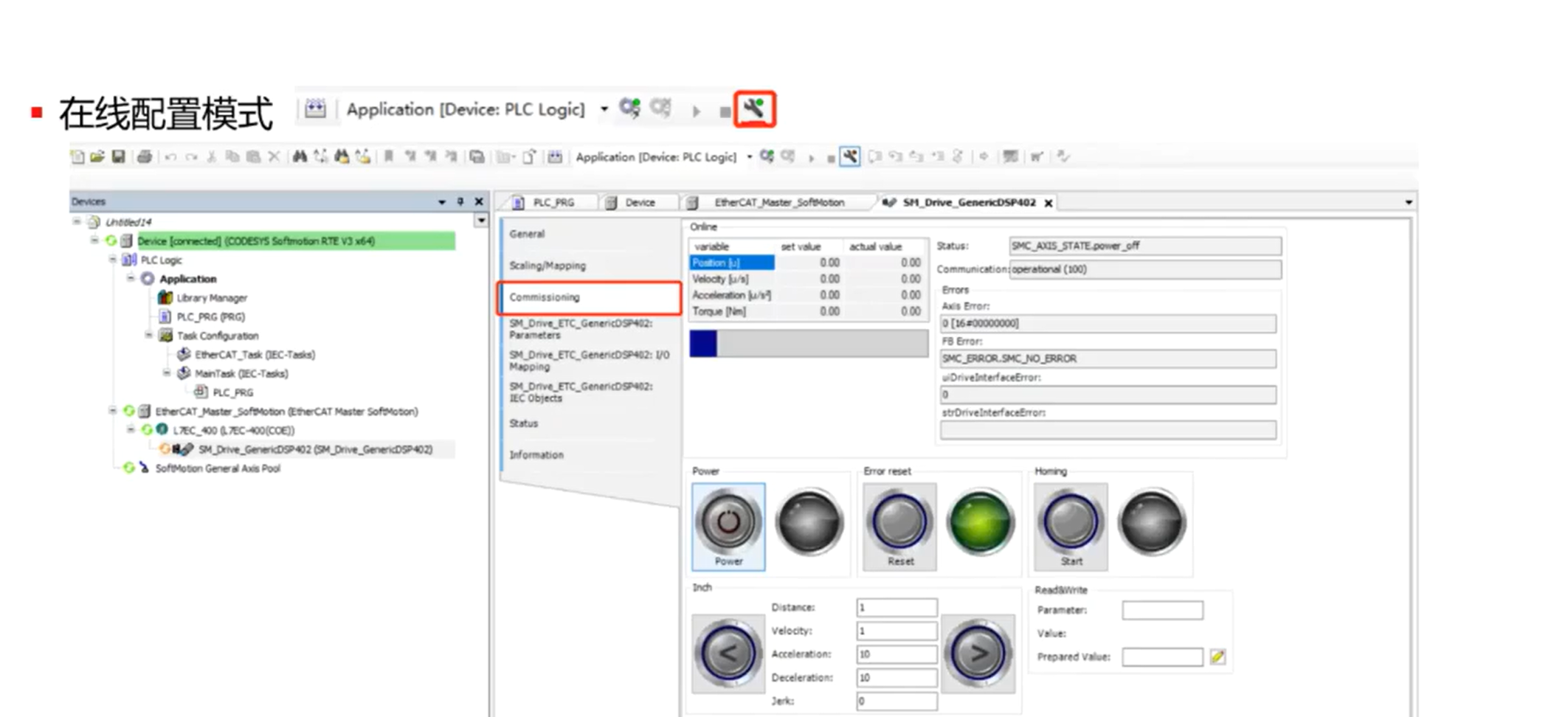This screenshot has width=1568, height=717.
Task: Open the Scaling/Mapping side tab
Action: [x=548, y=266]
